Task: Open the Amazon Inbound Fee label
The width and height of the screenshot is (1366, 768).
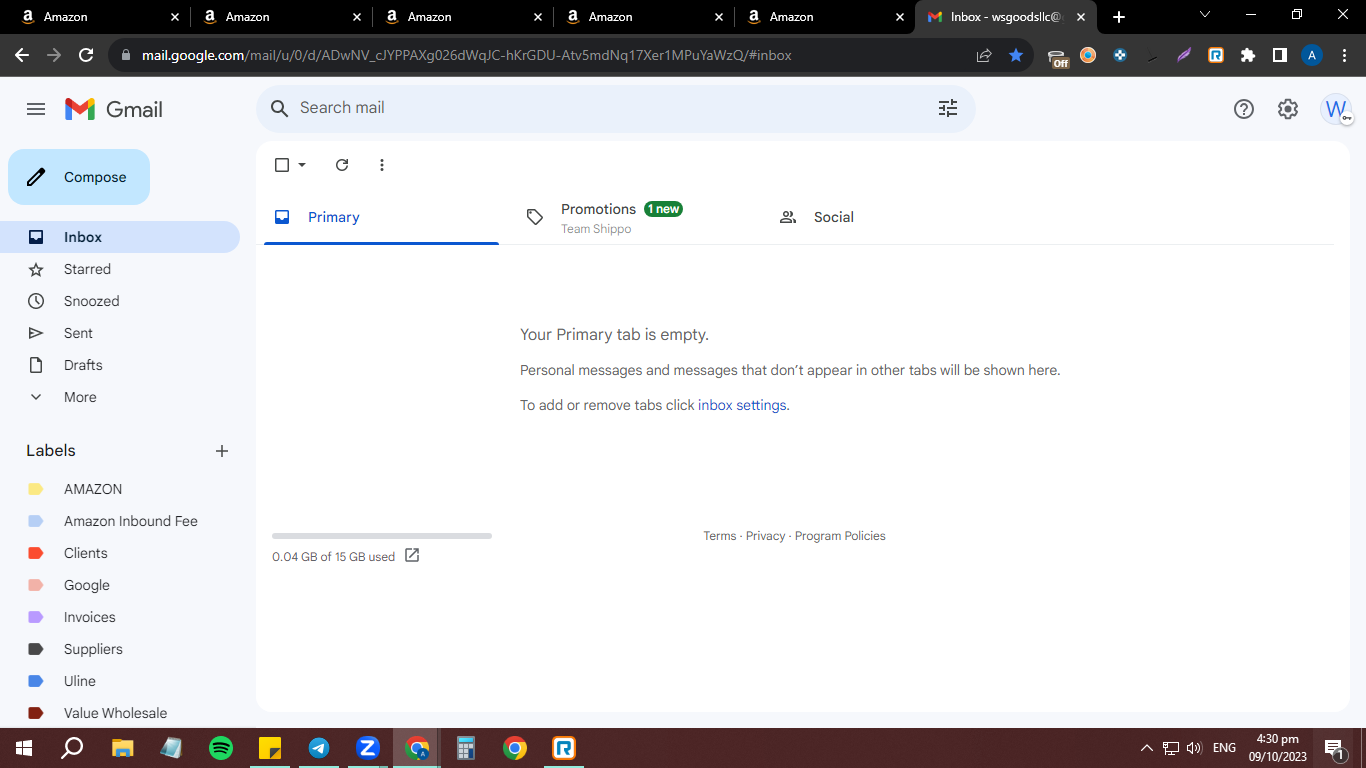Action: [x=120, y=521]
